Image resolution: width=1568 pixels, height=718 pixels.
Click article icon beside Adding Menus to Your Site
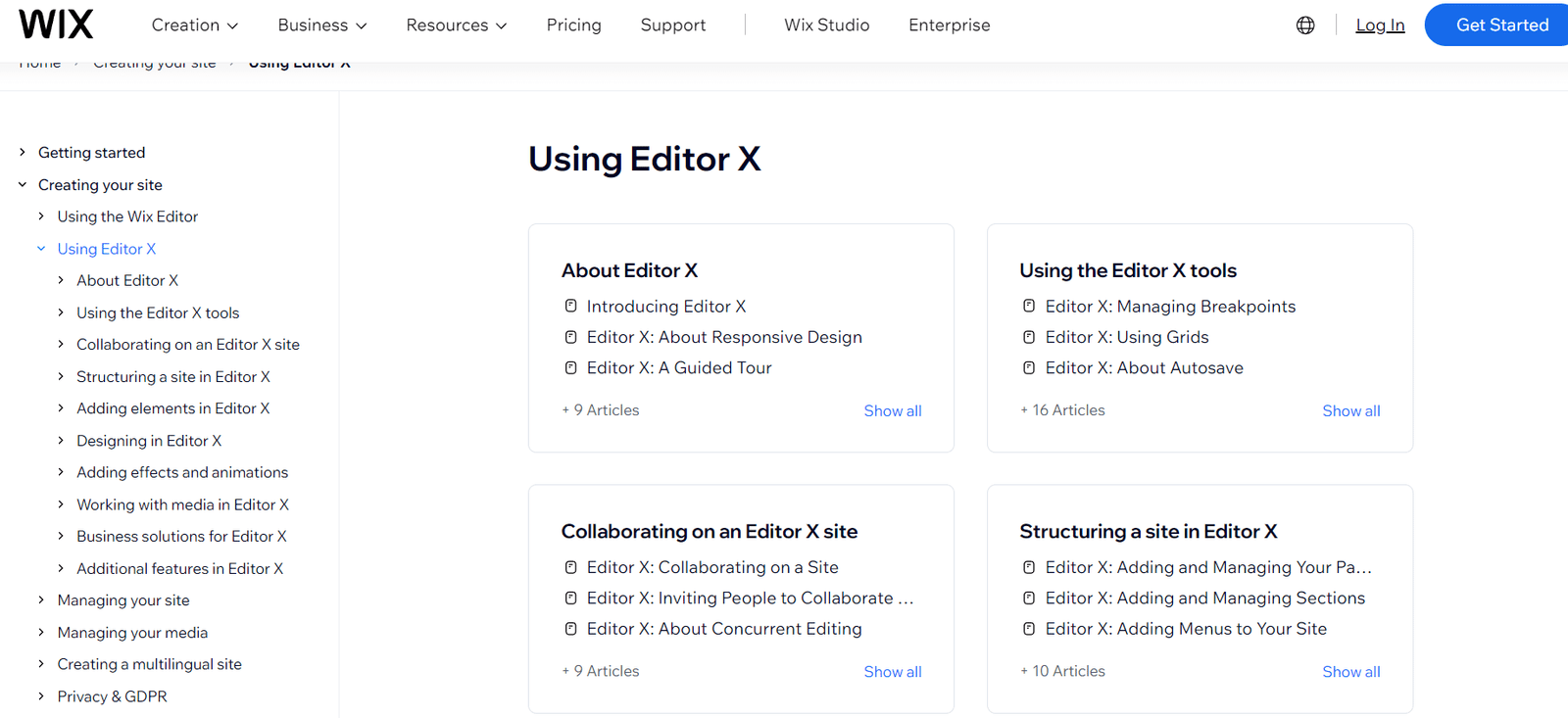pos(1029,629)
